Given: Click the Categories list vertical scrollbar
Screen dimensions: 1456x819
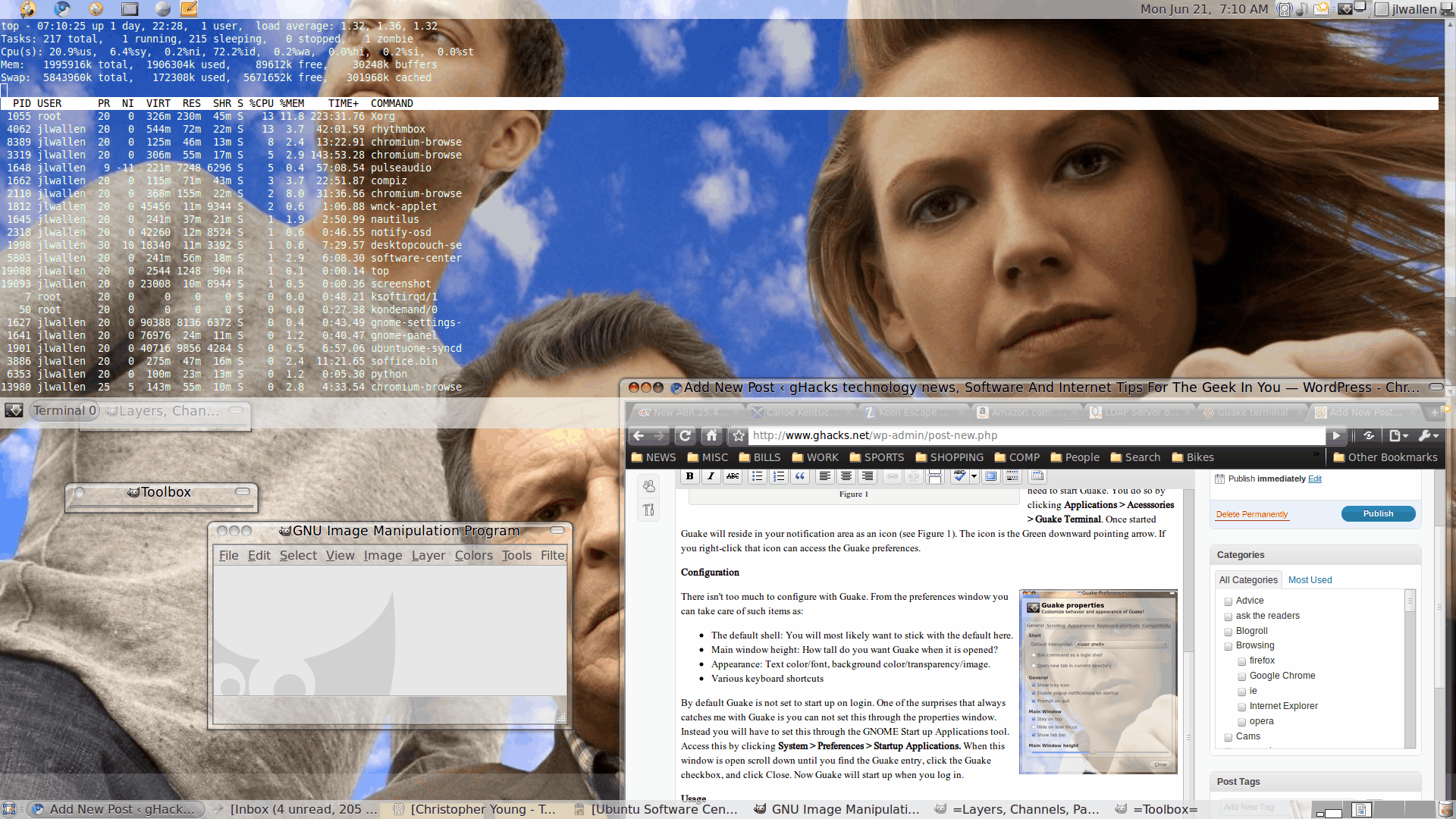Looking at the screenshot, I should tap(1410, 668).
